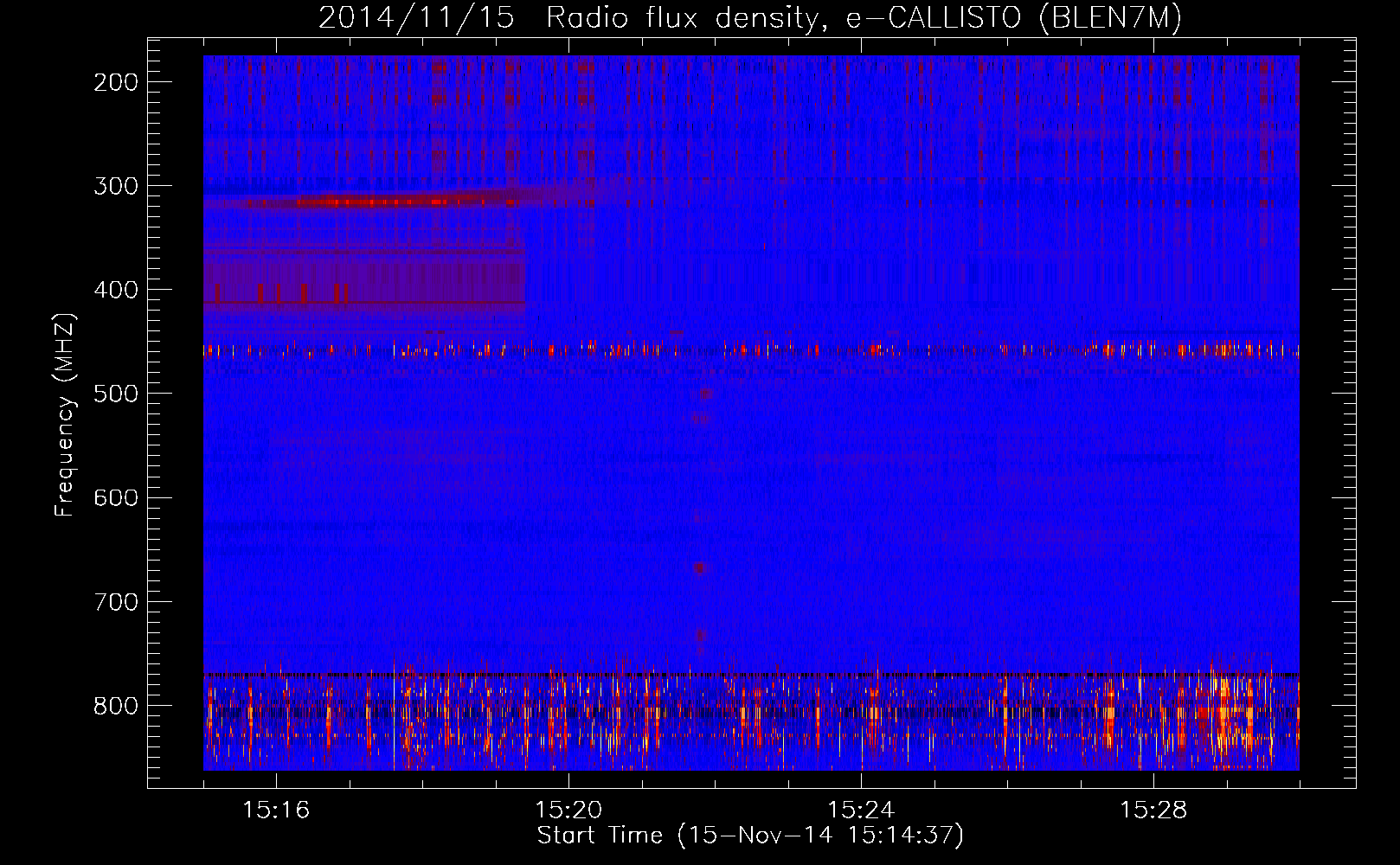
Task: Click the 300 frequency tick label
Action: coord(116,186)
